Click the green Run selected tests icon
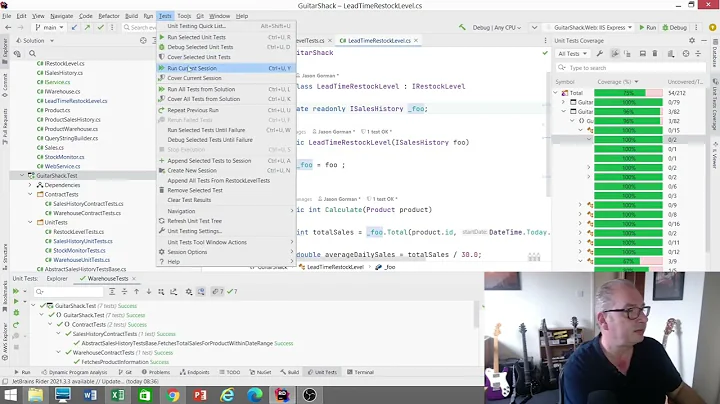 click(16, 302)
